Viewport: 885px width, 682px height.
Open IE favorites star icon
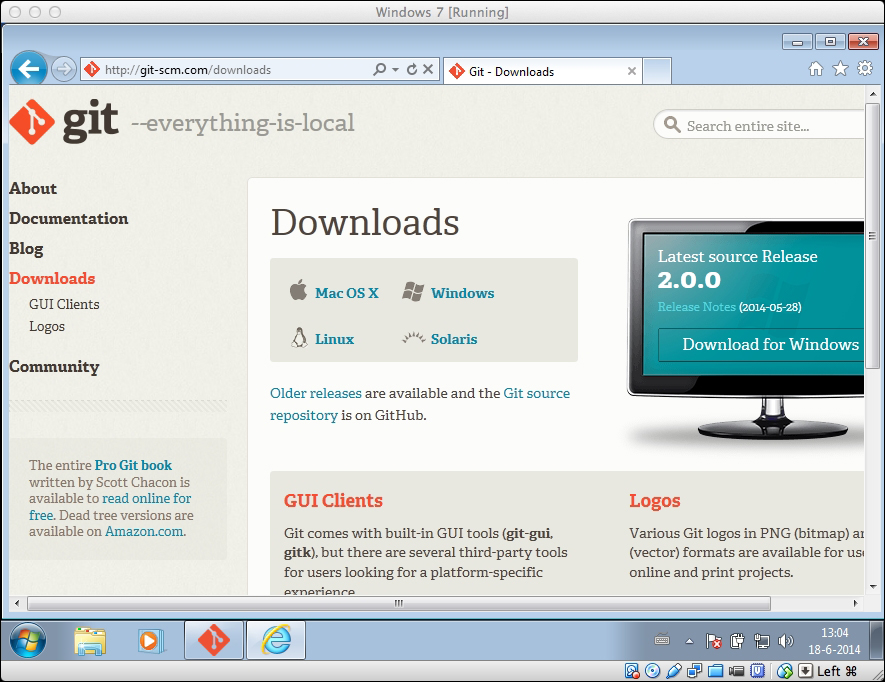(840, 69)
